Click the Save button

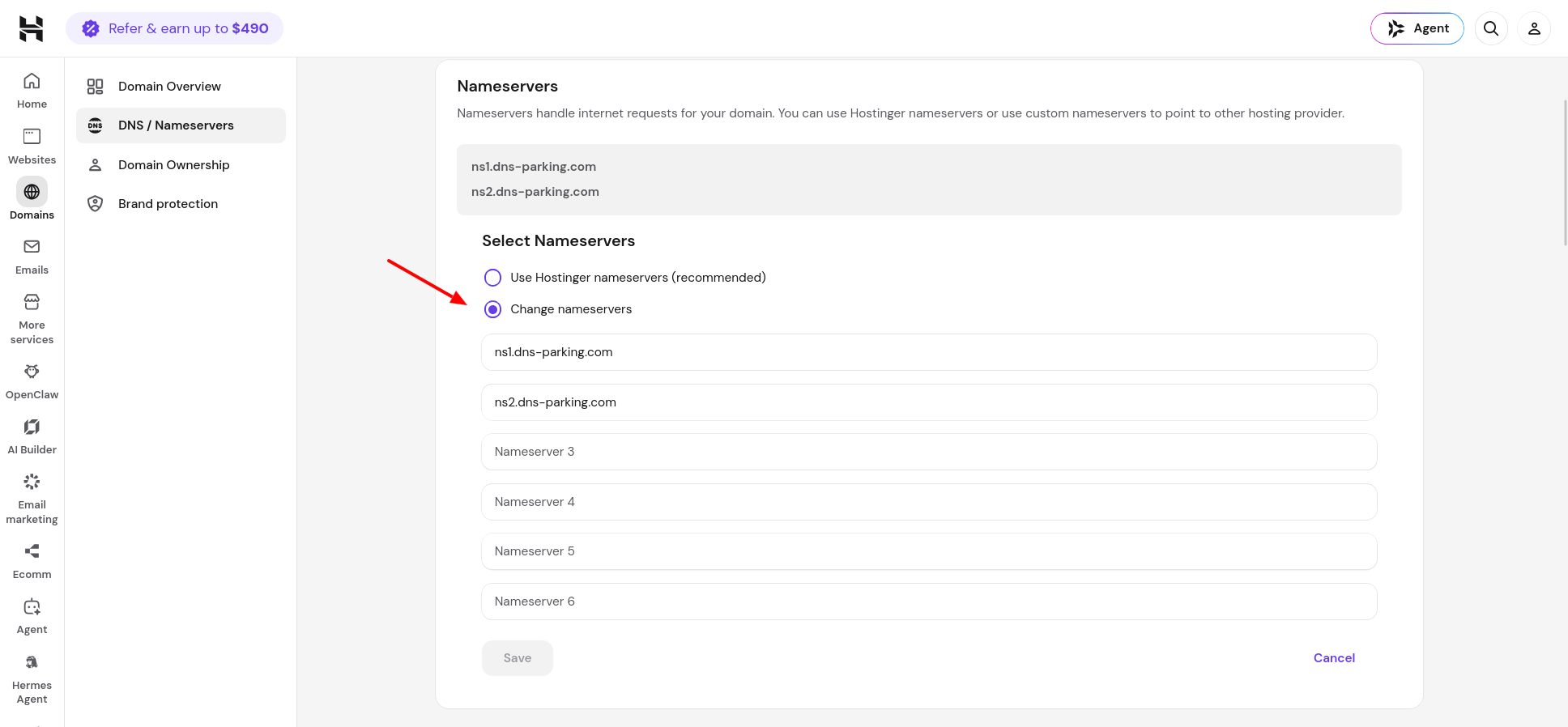(518, 658)
